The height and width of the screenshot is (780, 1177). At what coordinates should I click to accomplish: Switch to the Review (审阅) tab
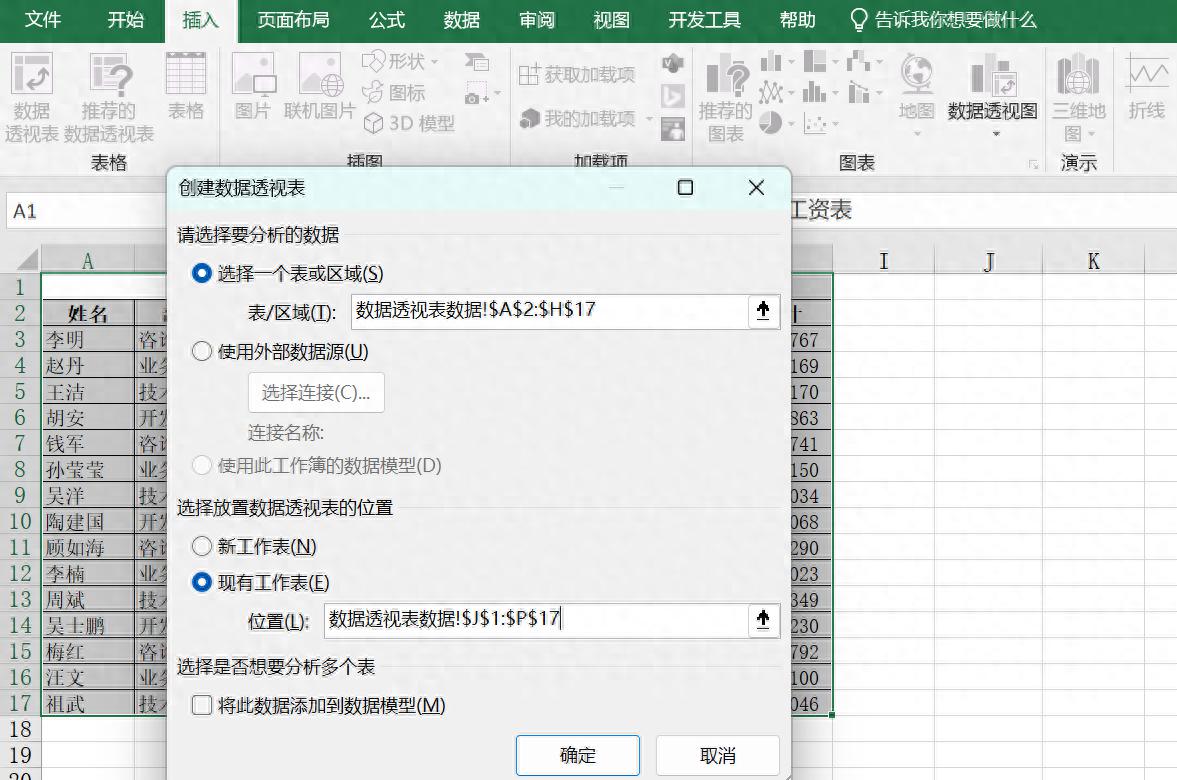point(537,20)
